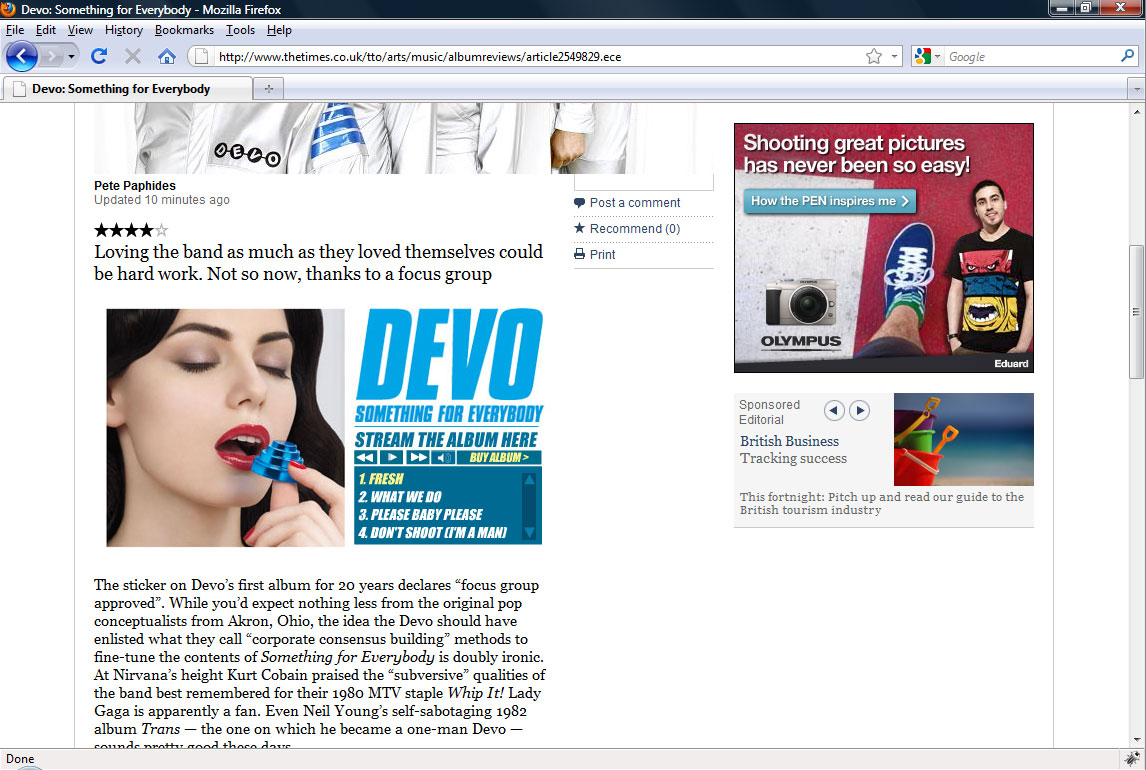The image size is (1146, 770).
Task: Go back using the Back arrow button
Action: pyautogui.click(x=21, y=56)
